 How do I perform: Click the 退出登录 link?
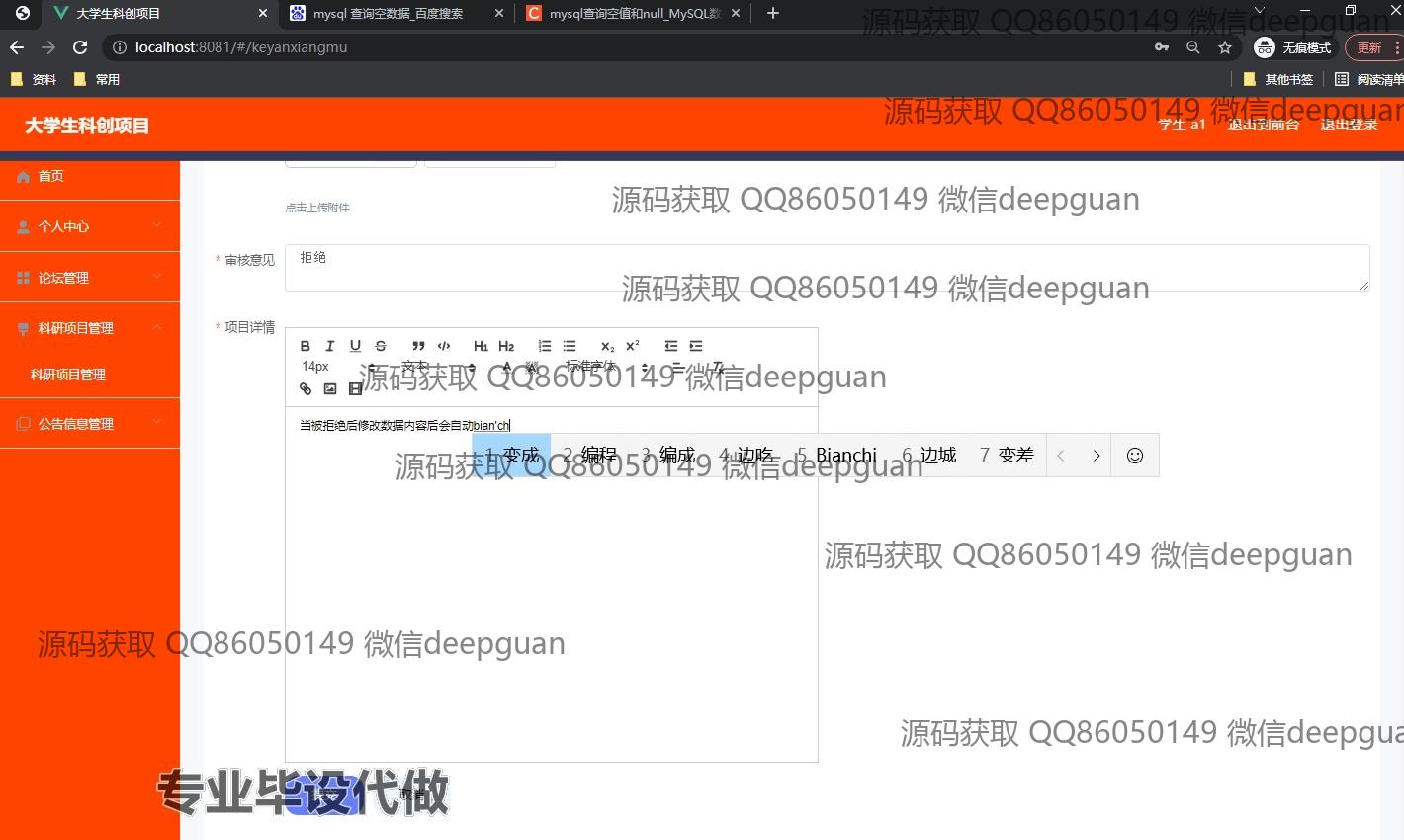tap(1349, 125)
